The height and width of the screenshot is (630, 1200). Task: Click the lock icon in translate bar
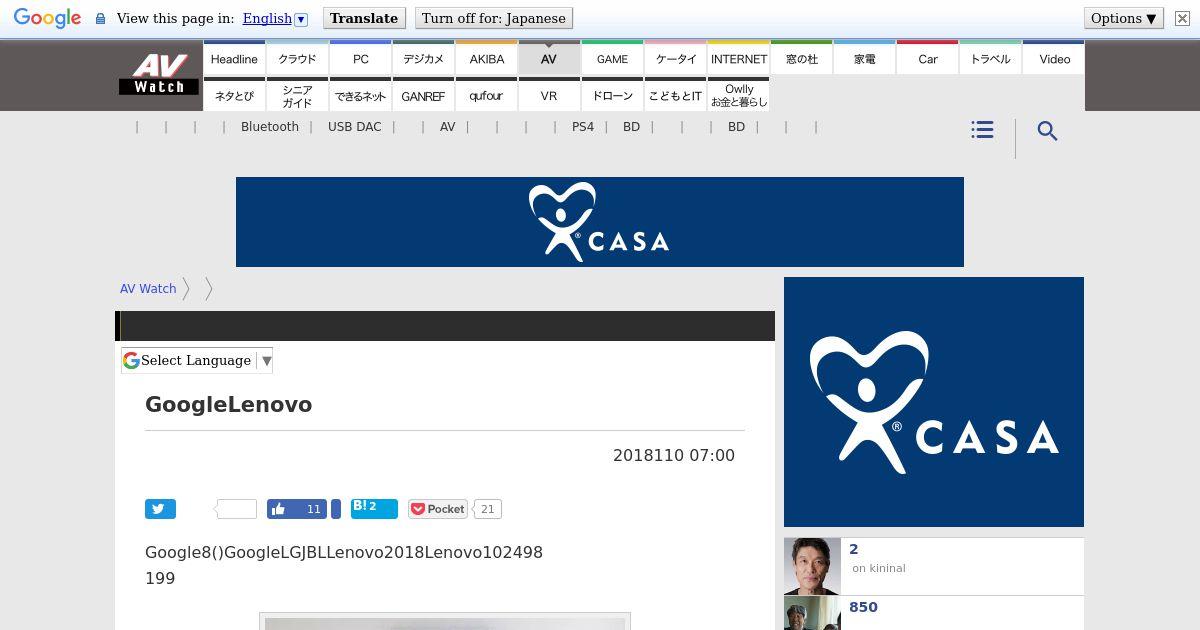click(100, 19)
